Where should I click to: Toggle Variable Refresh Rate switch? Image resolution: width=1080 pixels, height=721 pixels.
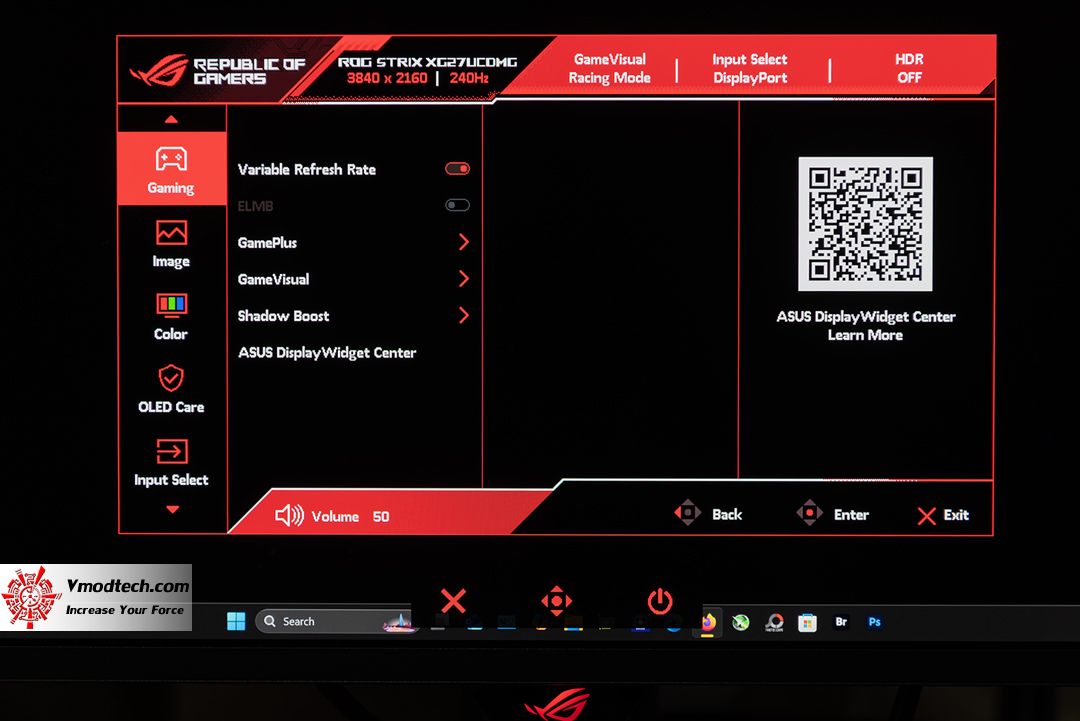(x=457, y=169)
